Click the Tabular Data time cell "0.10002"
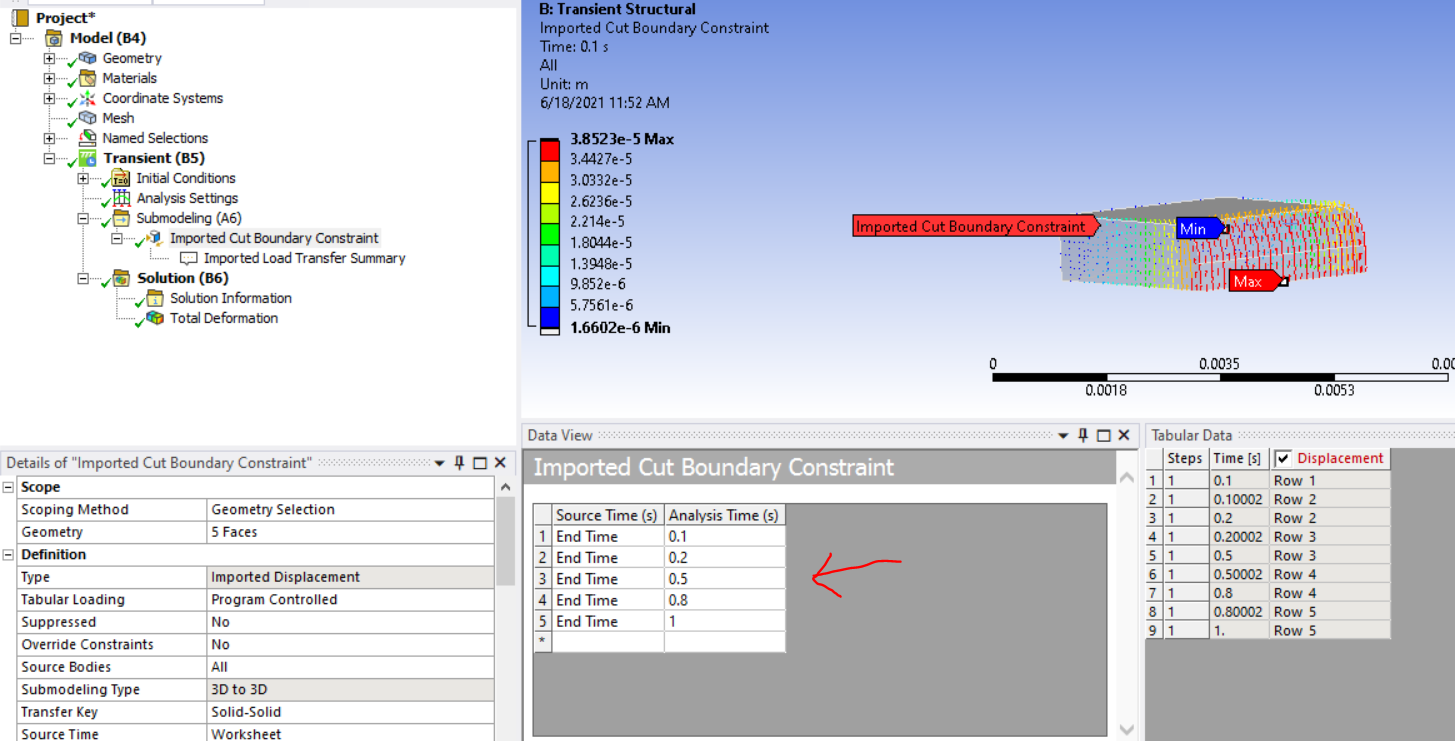 pyautogui.click(x=1240, y=499)
